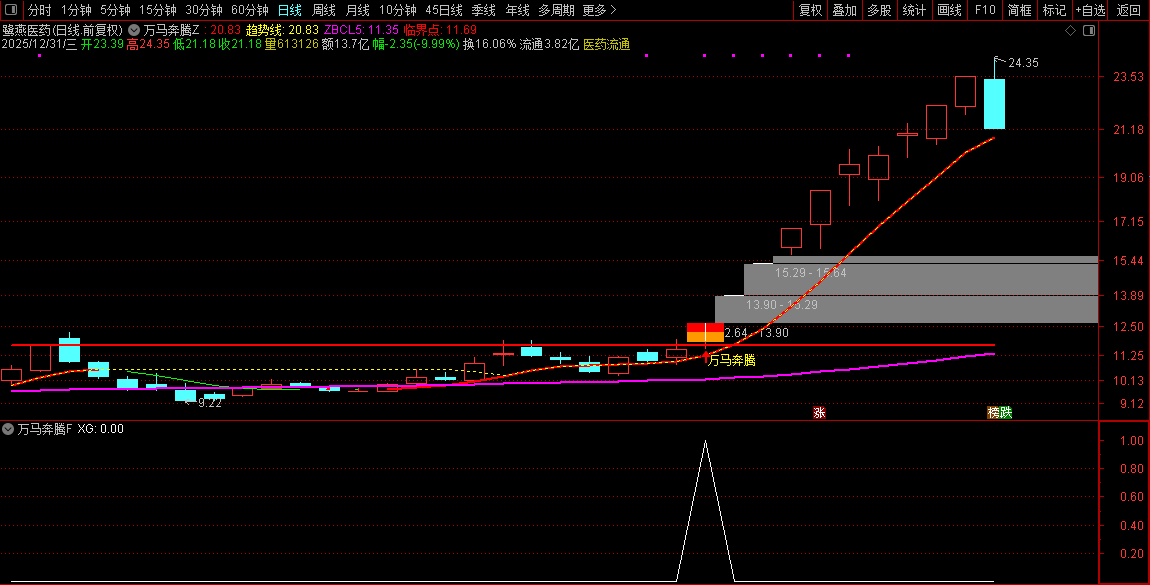Screen dimensions: 1150x585
Task: Switch to 周线 weekly chart
Action: (323, 10)
